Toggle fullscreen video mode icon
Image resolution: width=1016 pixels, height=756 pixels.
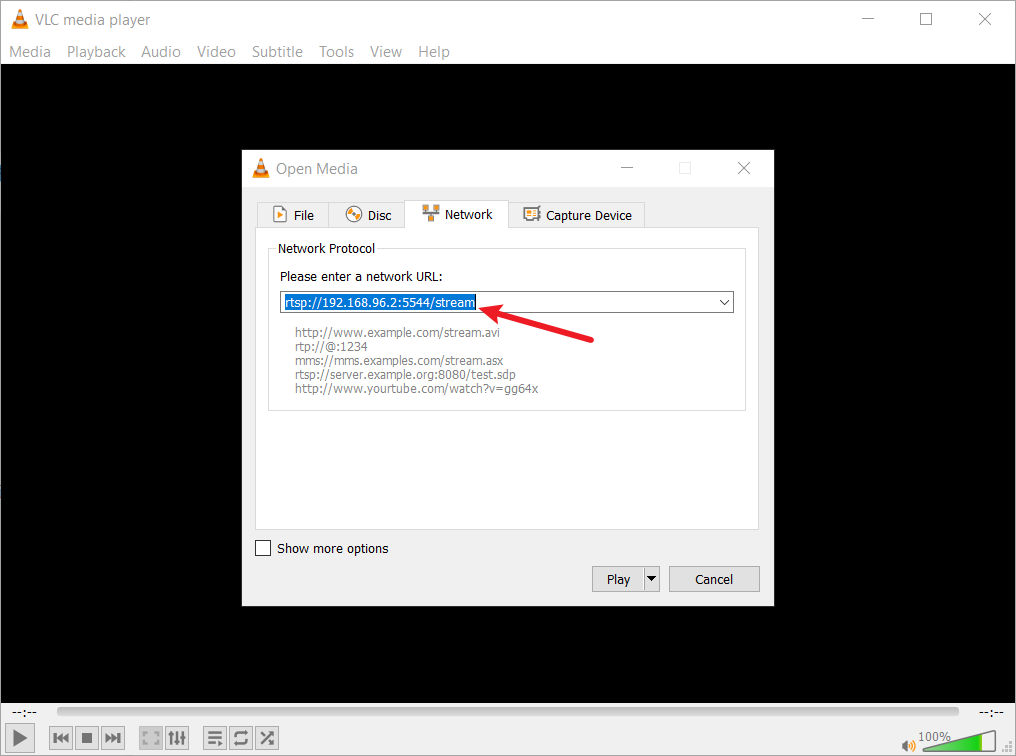coord(151,738)
